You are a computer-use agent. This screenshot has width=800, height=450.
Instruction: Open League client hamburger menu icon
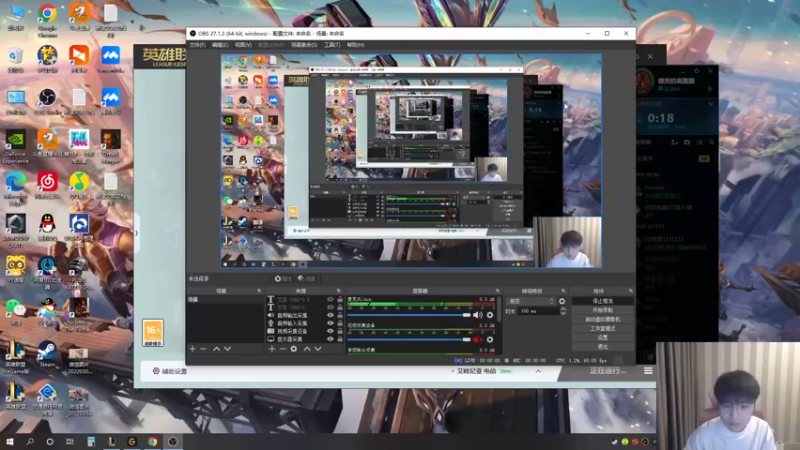648,371
